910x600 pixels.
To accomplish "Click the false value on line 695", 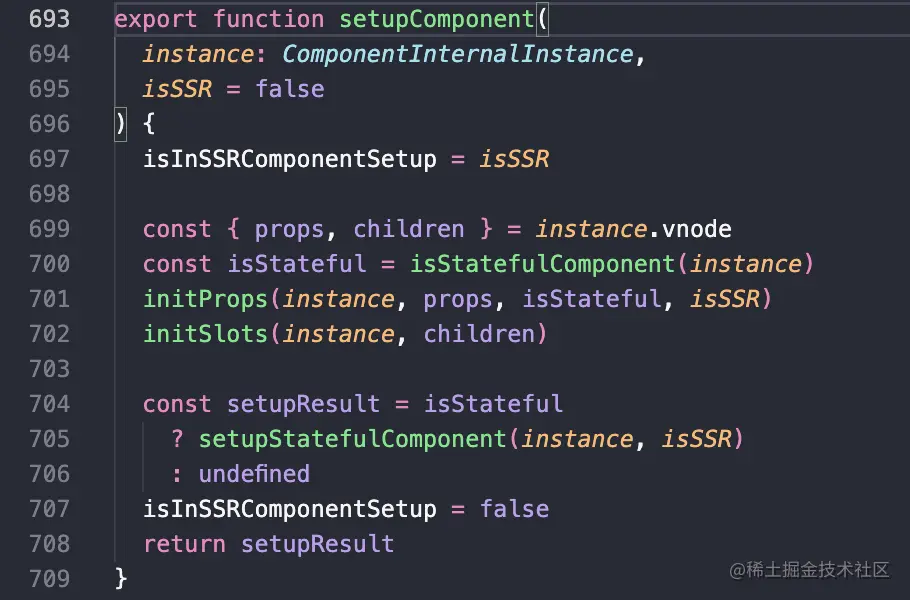I will [290, 89].
